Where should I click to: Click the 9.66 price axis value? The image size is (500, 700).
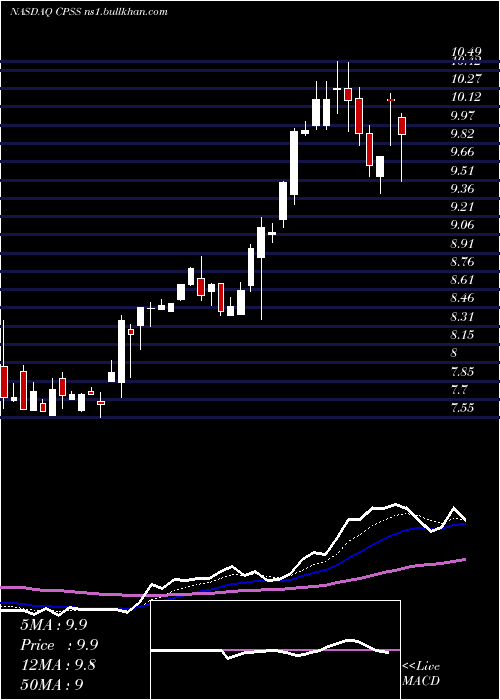(464, 152)
